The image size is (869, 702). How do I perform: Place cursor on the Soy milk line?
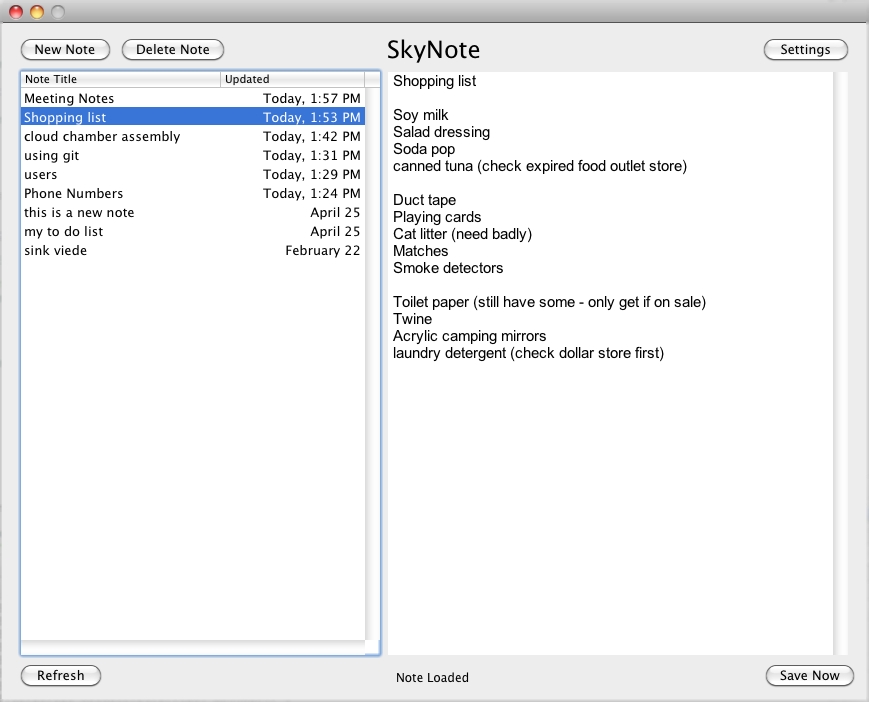tap(421, 115)
